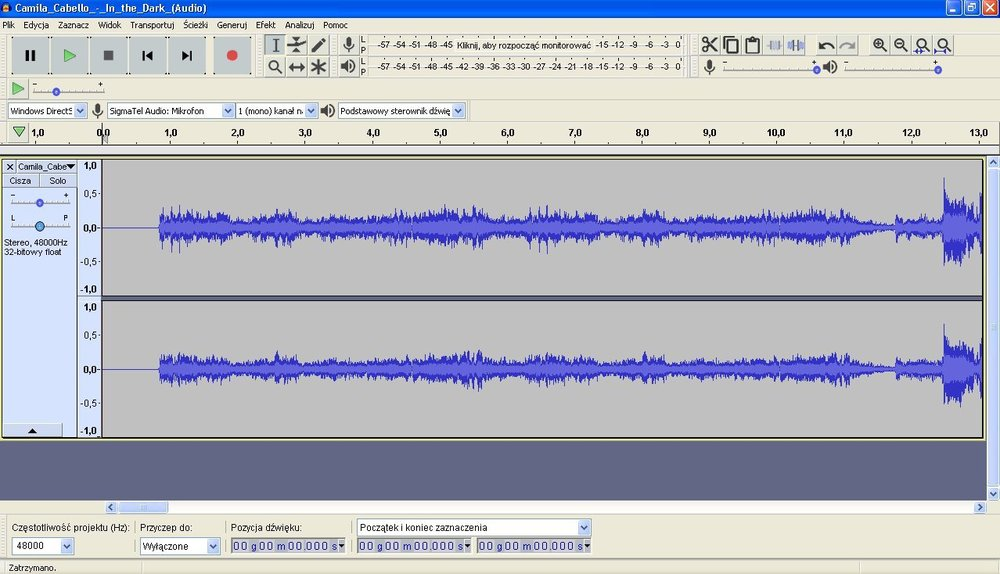
Task: Click the horizontal scrollbar thumb
Action: tap(143, 507)
